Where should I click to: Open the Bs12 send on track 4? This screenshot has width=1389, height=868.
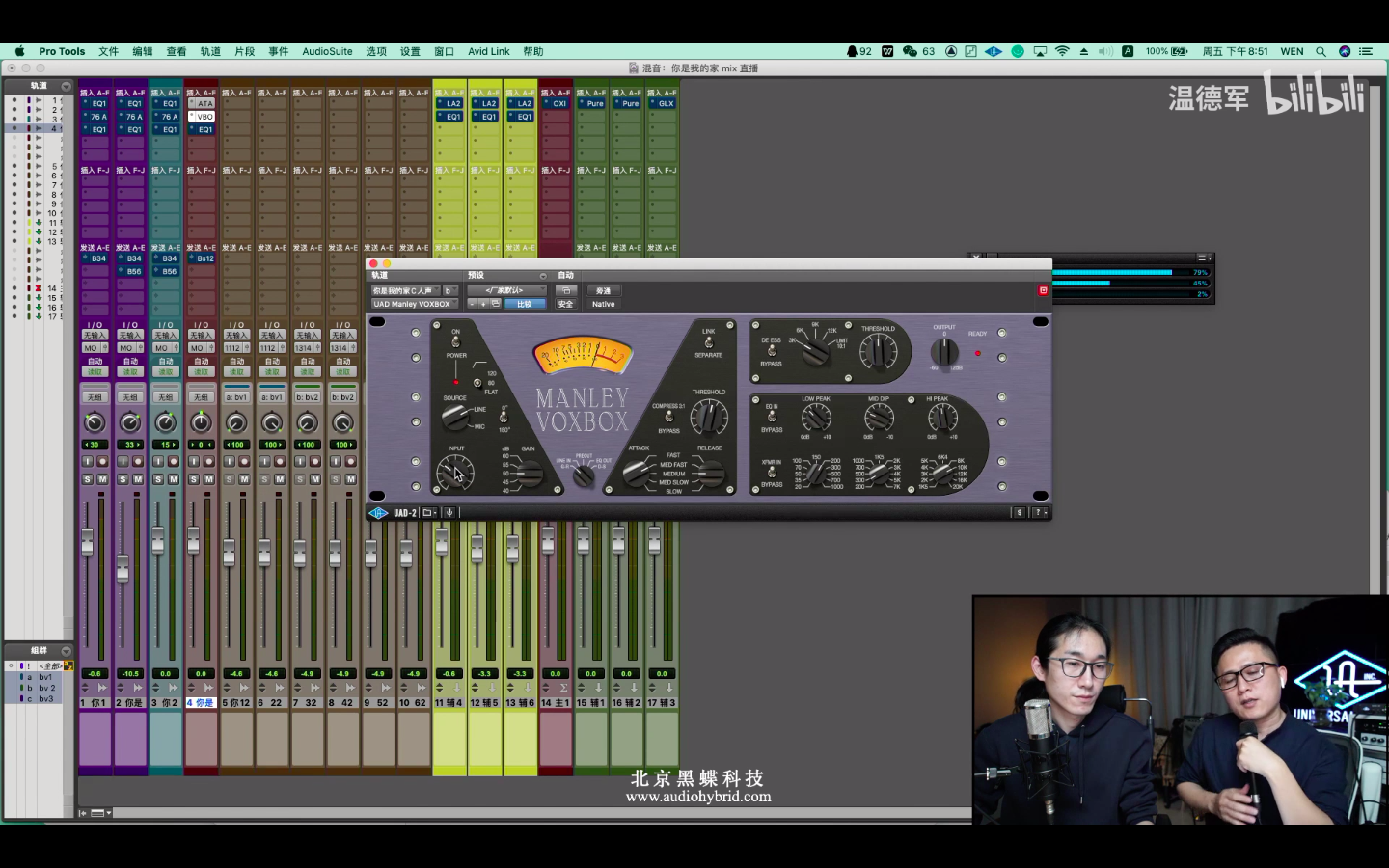(202, 258)
